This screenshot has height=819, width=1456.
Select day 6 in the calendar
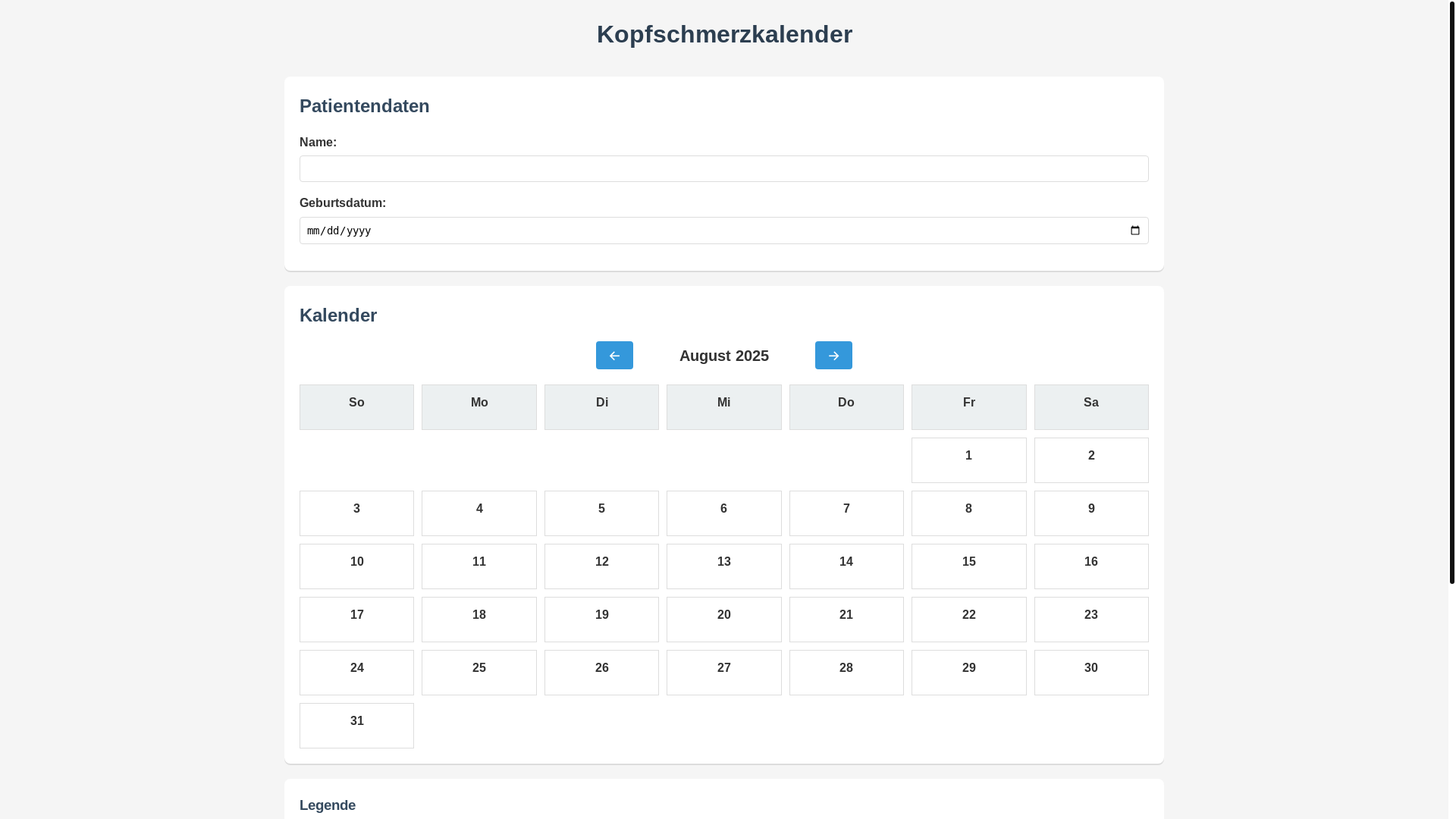724,513
